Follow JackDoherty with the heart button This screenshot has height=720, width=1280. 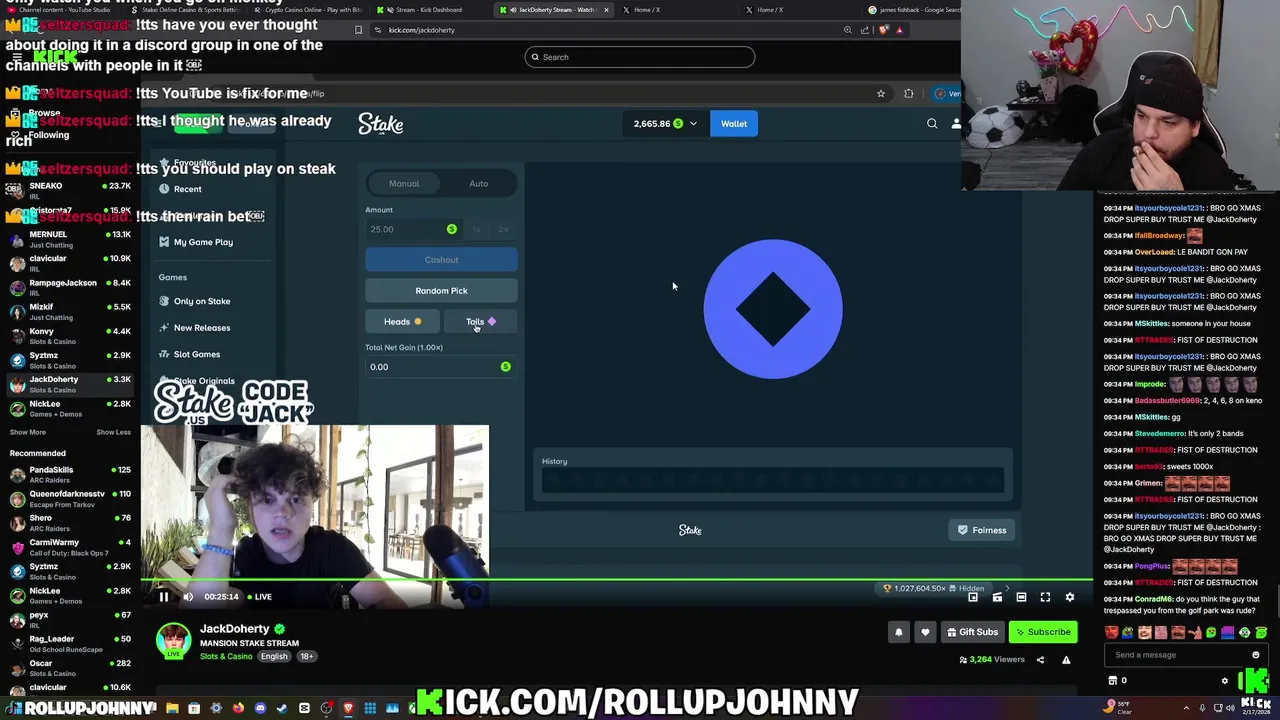click(925, 632)
